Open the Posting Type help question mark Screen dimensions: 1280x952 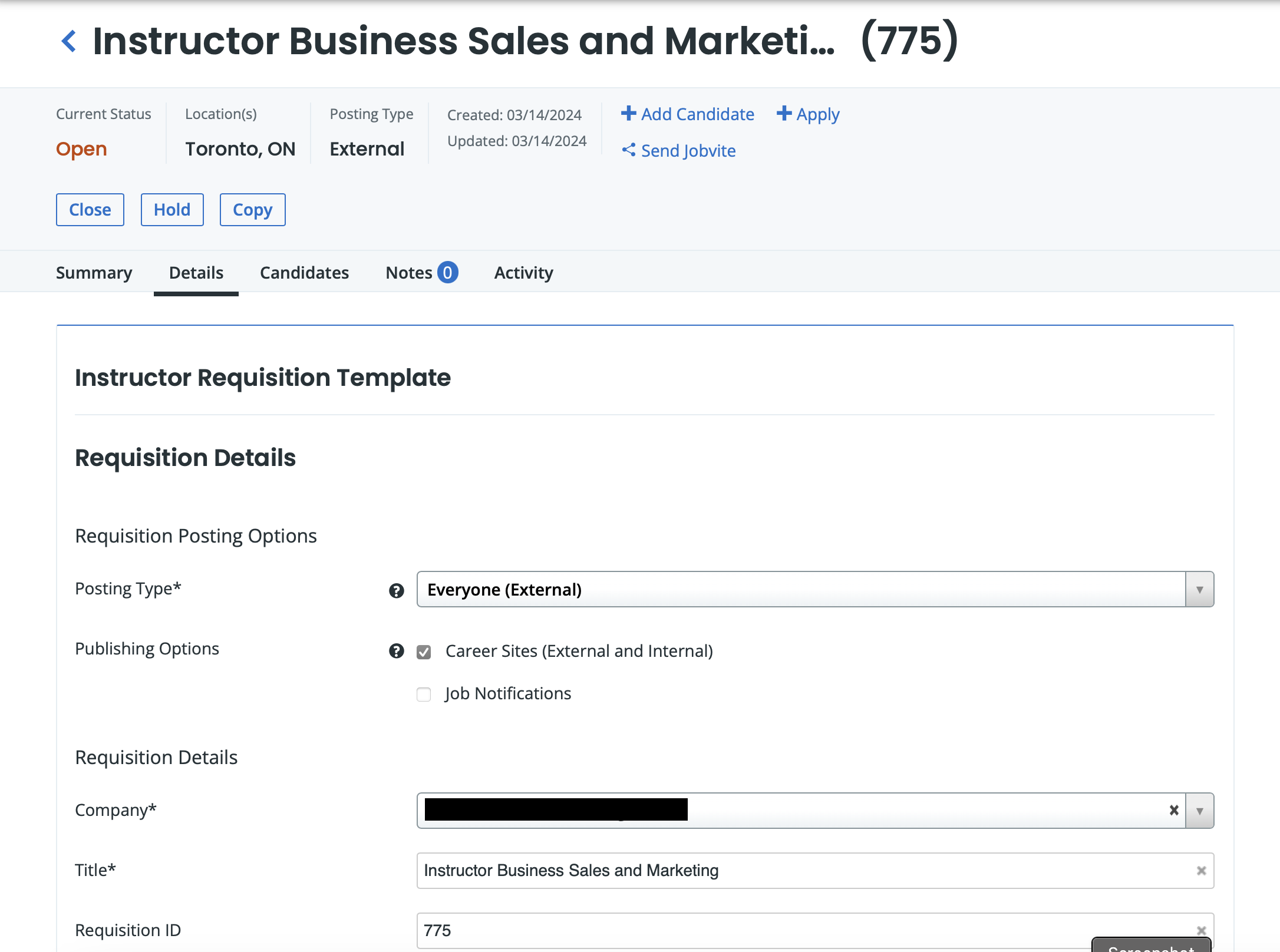tap(397, 591)
